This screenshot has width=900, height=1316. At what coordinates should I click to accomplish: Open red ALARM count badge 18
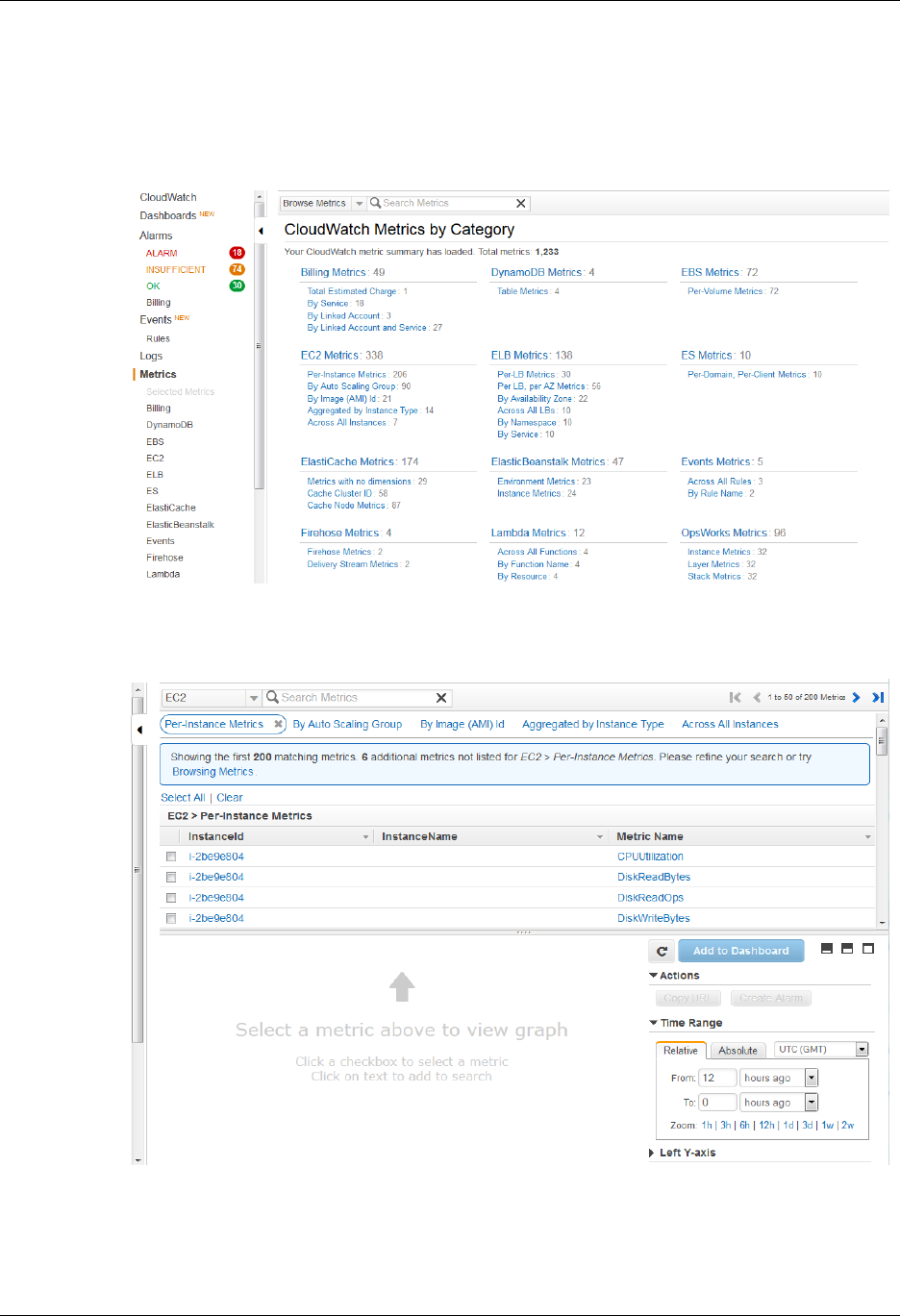(x=237, y=253)
